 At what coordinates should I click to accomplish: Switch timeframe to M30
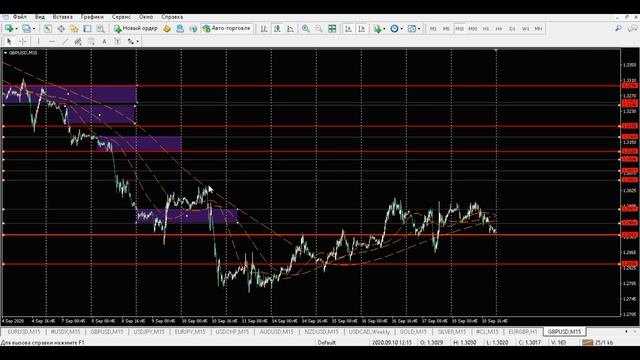click(473, 29)
